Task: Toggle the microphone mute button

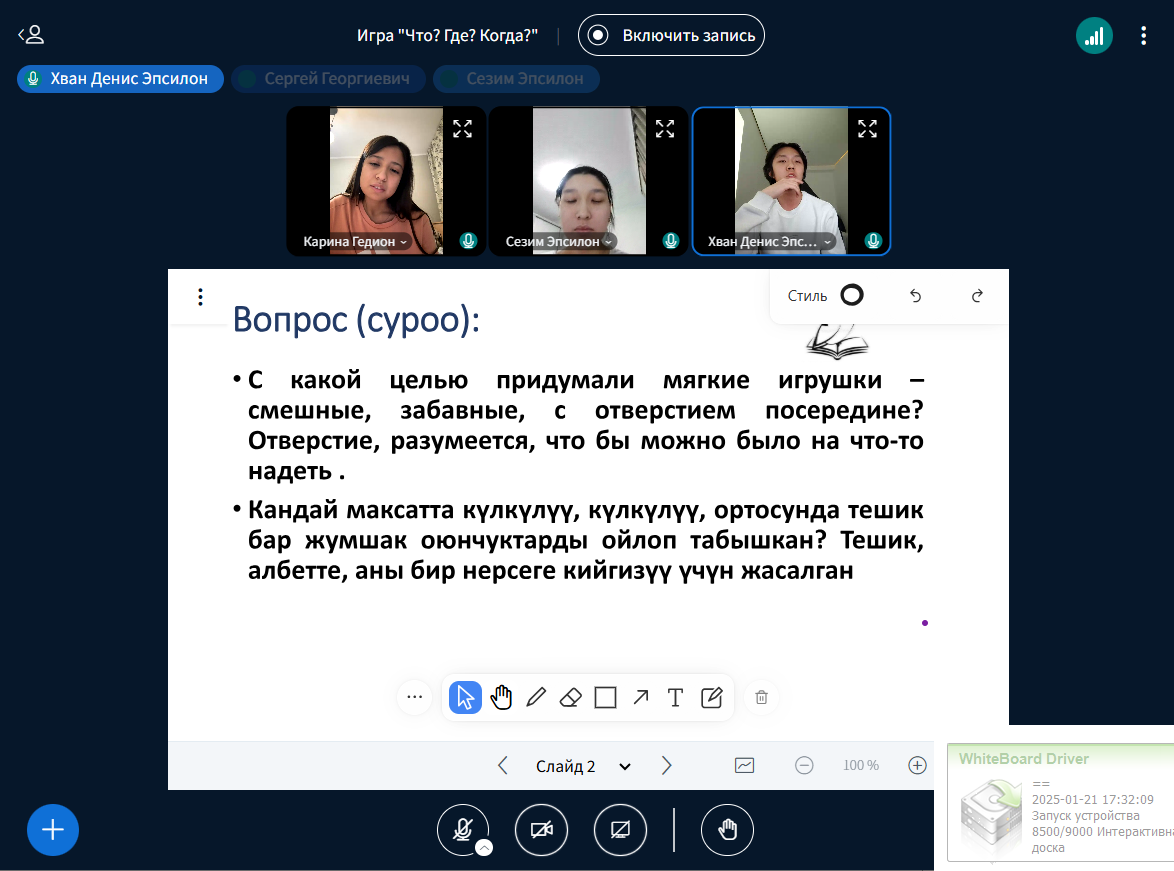Action: pyautogui.click(x=462, y=830)
